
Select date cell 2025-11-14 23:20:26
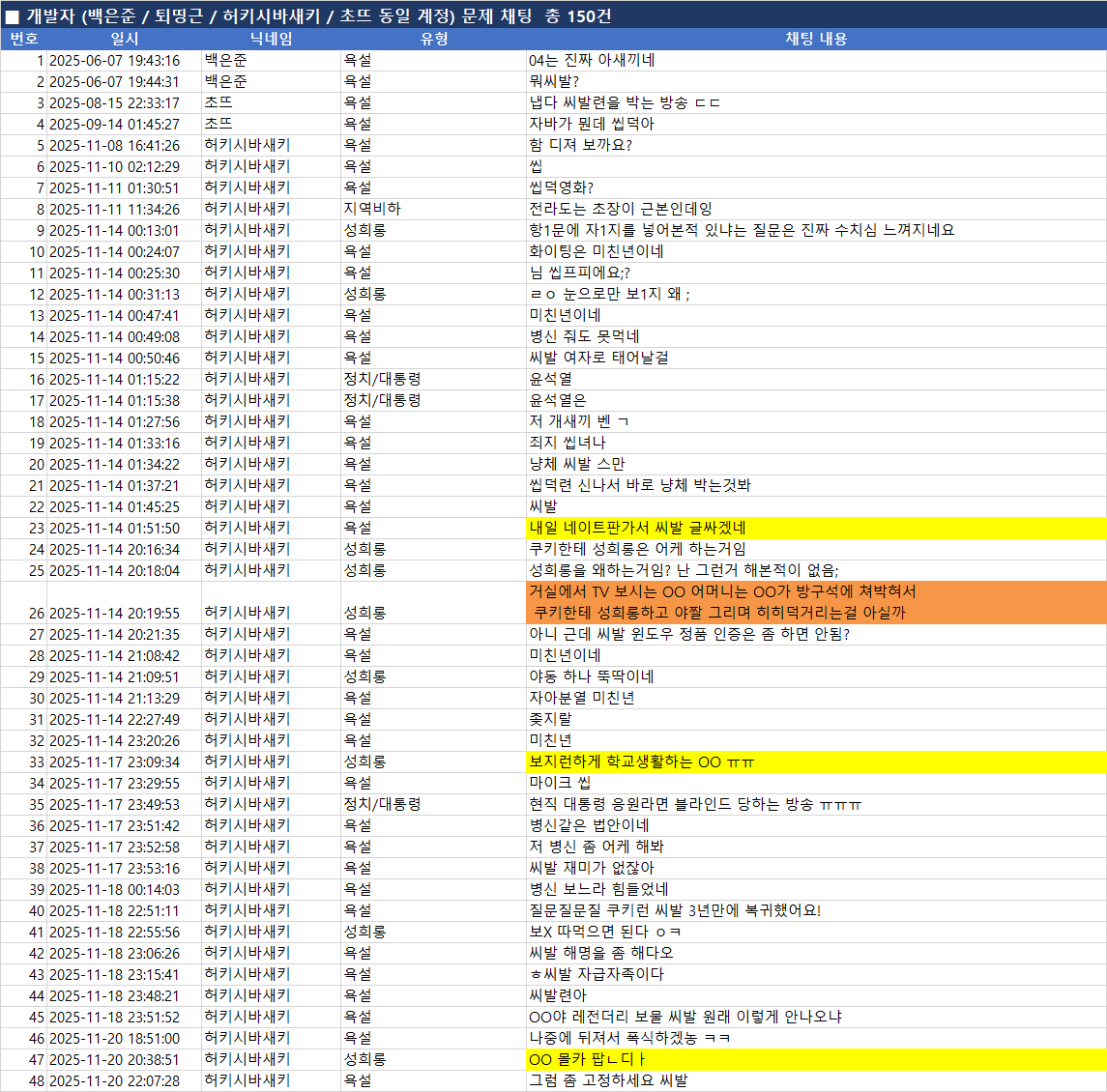(125, 740)
